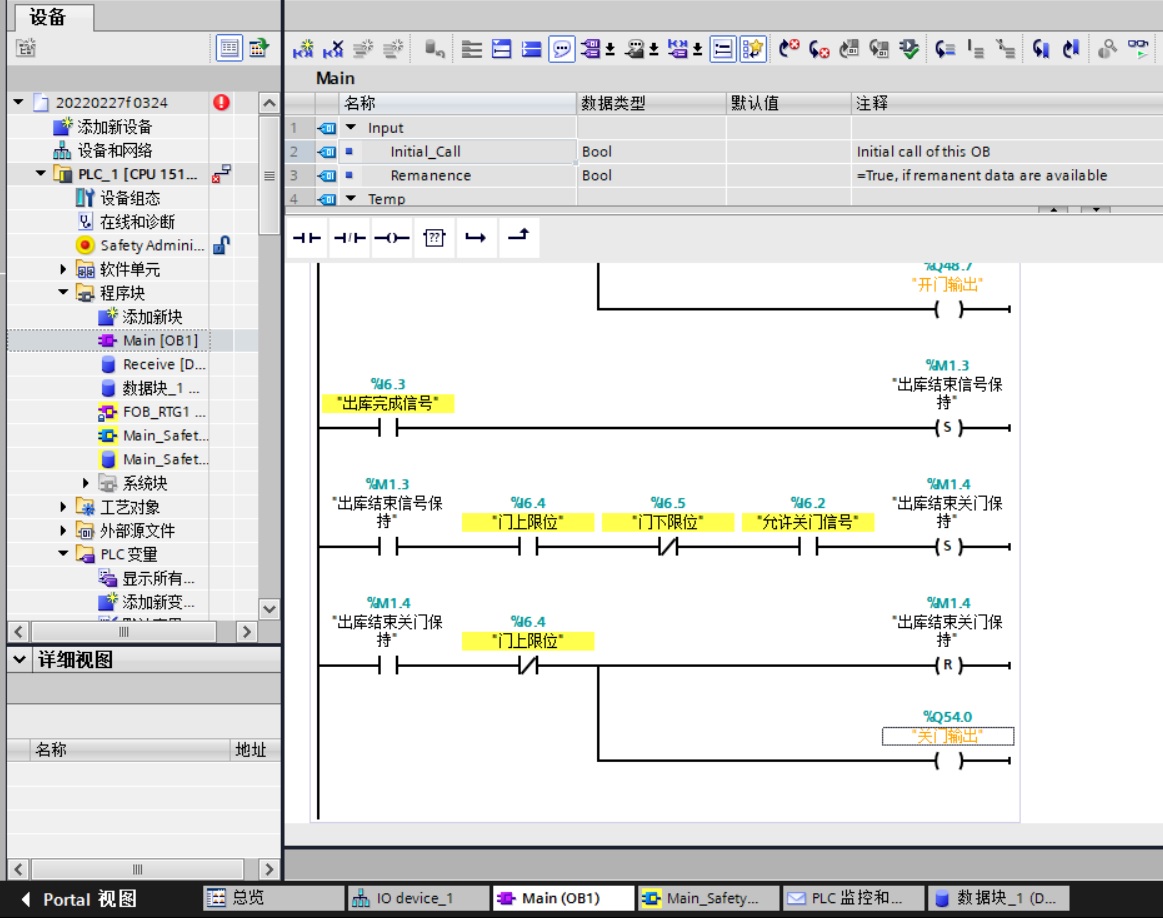Insert an output coil instruction

click(x=391, y=238)
